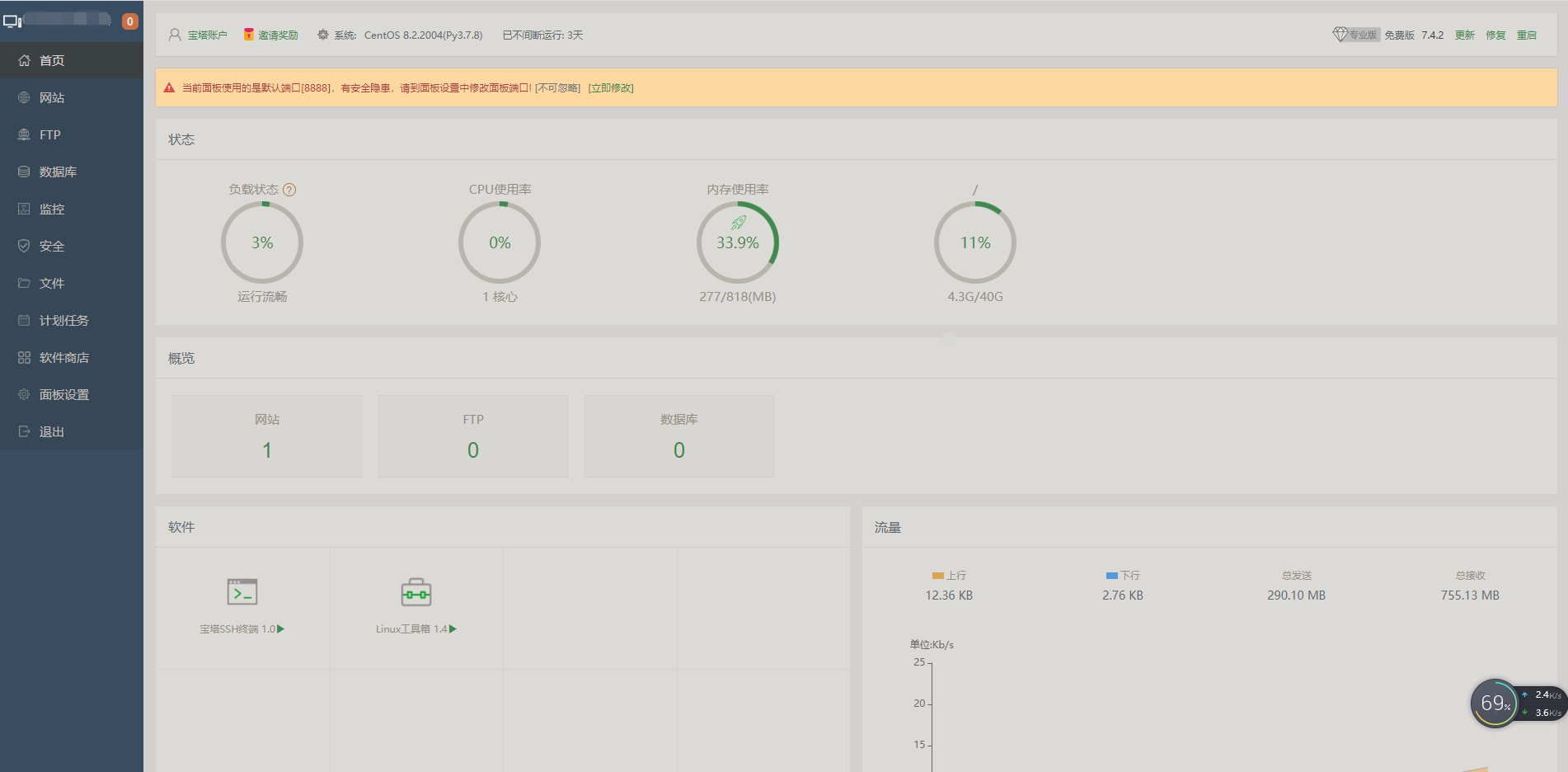
Task: Toggle the 下行 download legend swatch
Action: point(1112,576)
